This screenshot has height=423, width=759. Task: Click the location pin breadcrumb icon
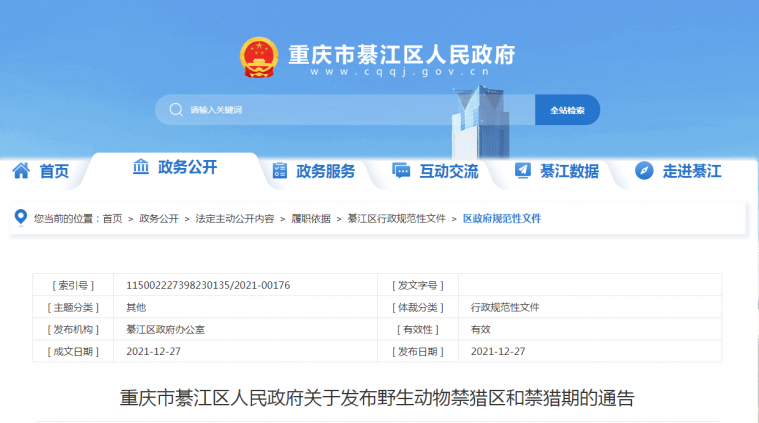21,217
